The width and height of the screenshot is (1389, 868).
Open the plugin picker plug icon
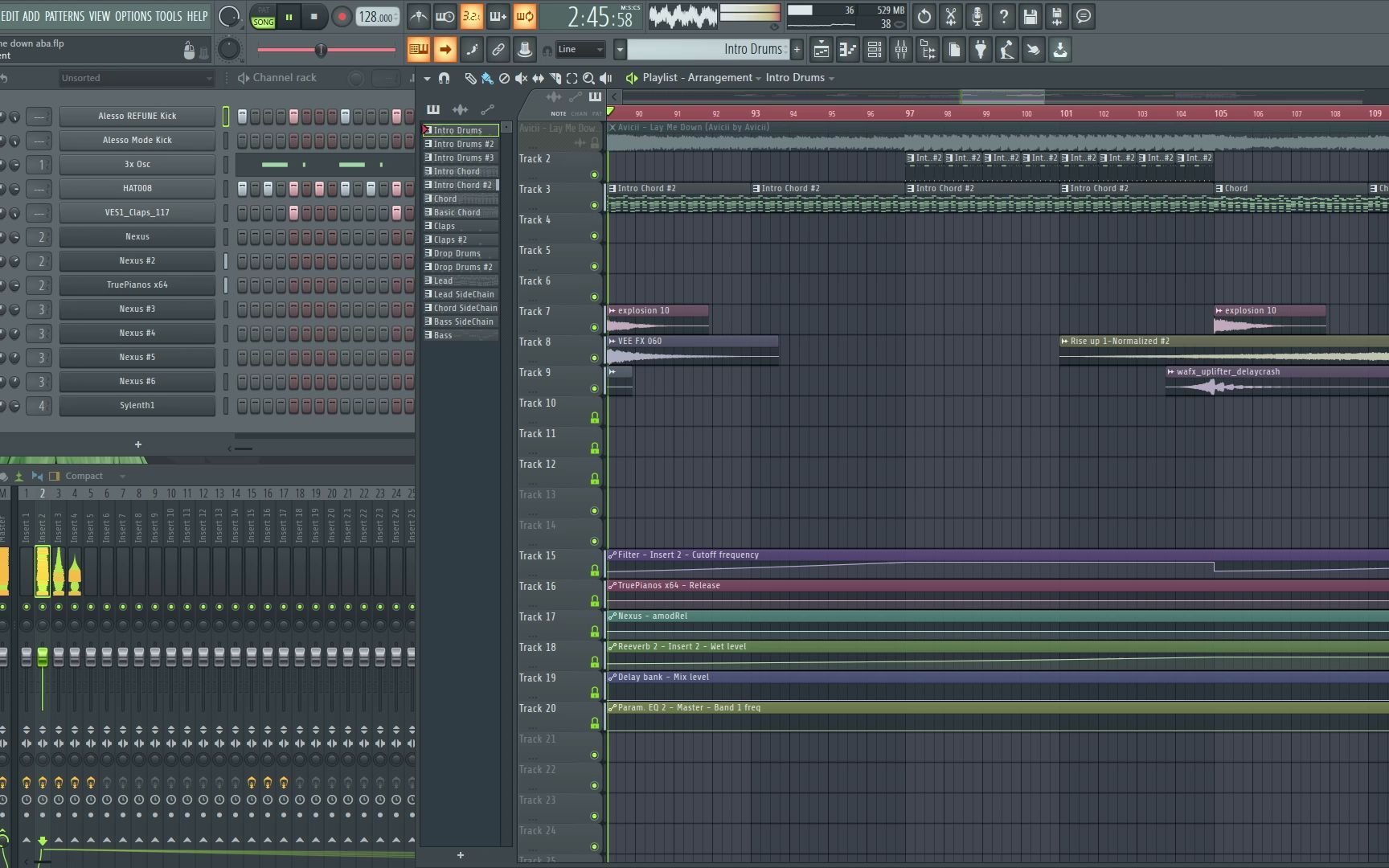tap(981, 50)
